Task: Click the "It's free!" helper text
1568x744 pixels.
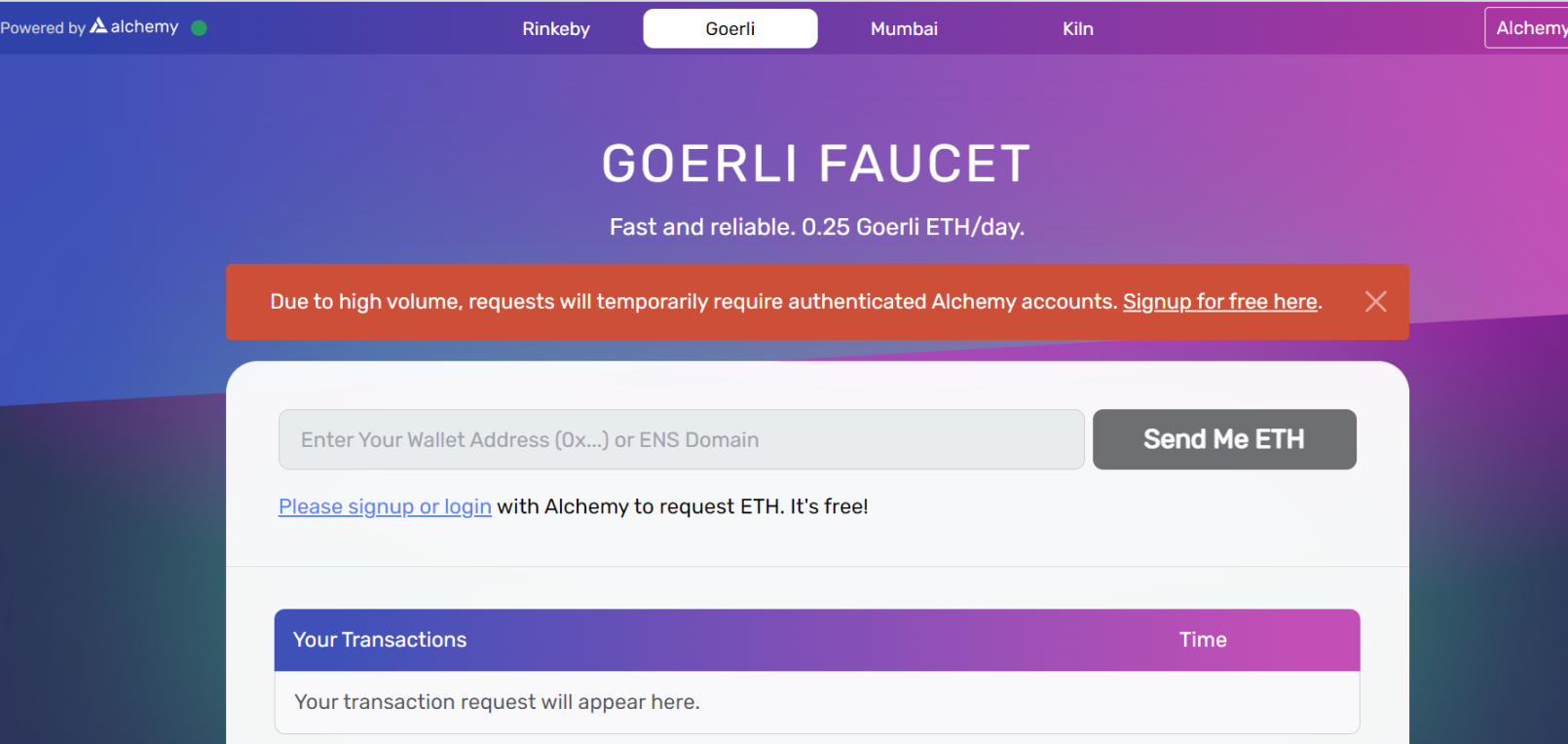Action: (828, 506)
